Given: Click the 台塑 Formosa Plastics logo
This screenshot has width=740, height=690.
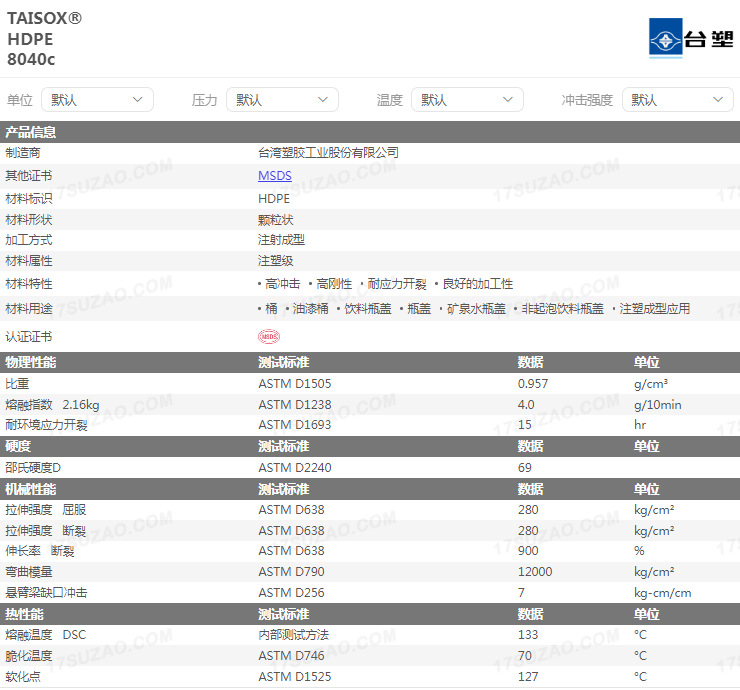Looking at the screenshot, I should pyautogui.click(x=691, y=38).
